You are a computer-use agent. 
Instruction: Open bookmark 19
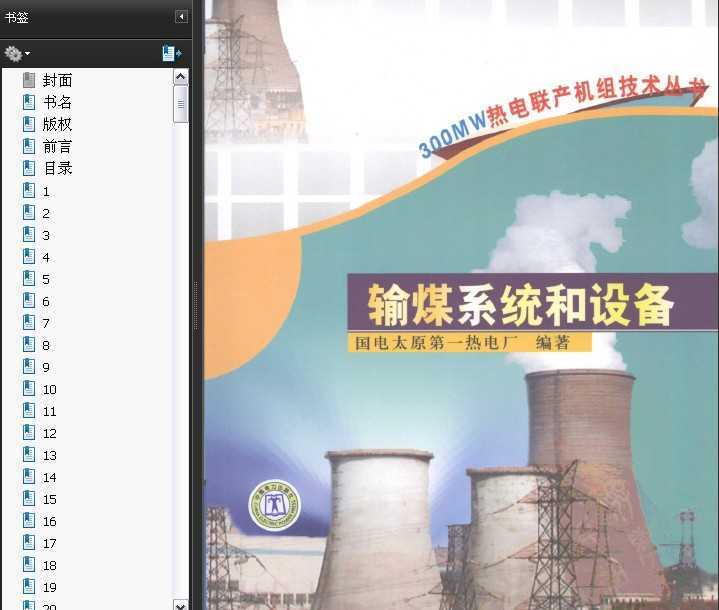[50, 588]
